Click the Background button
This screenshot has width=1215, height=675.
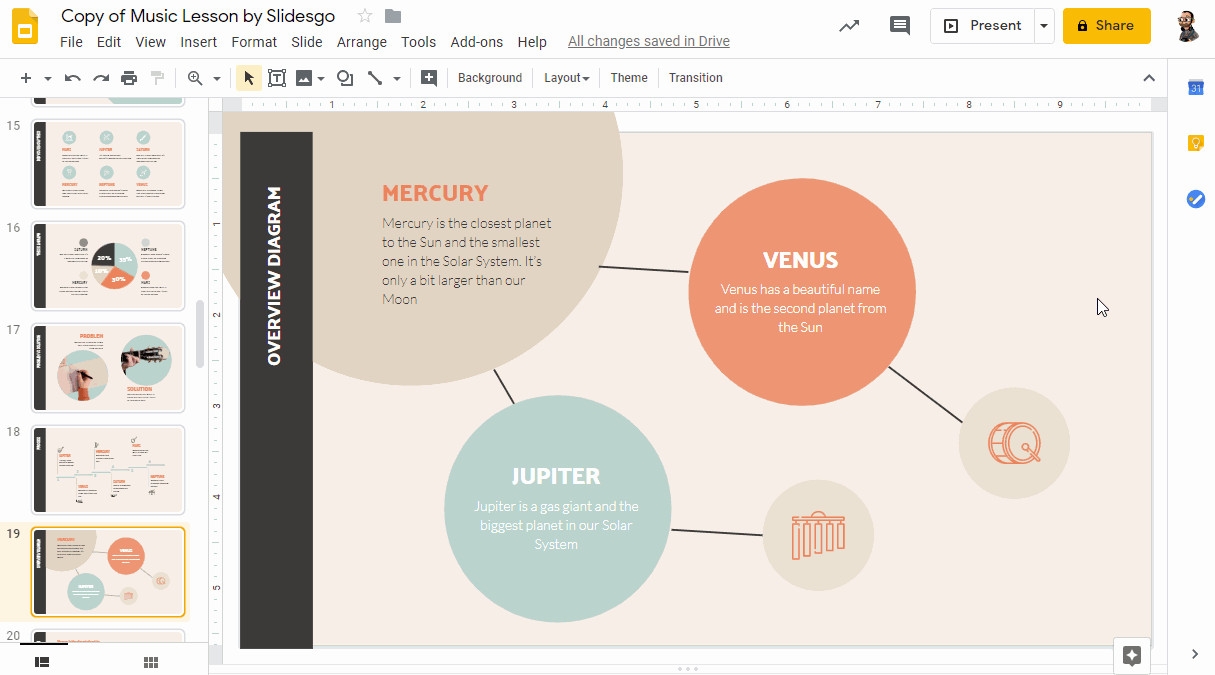coord(490,78)
